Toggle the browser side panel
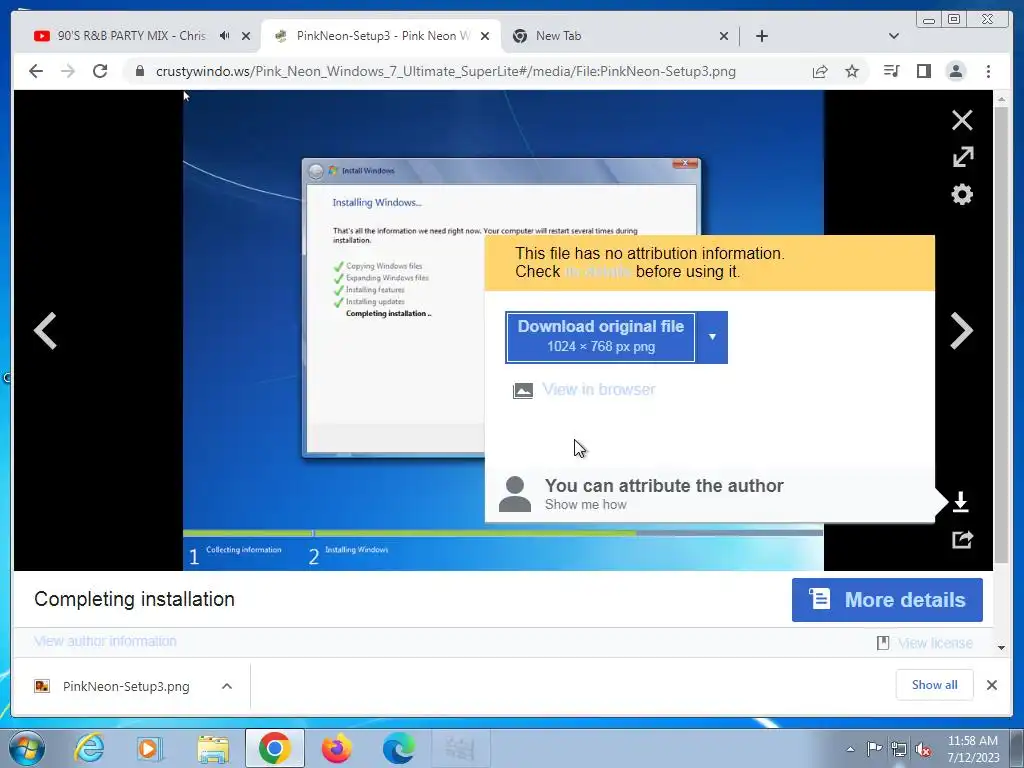Image resolution: width=1024 pixels, height=768 pixels. [923, 71]
